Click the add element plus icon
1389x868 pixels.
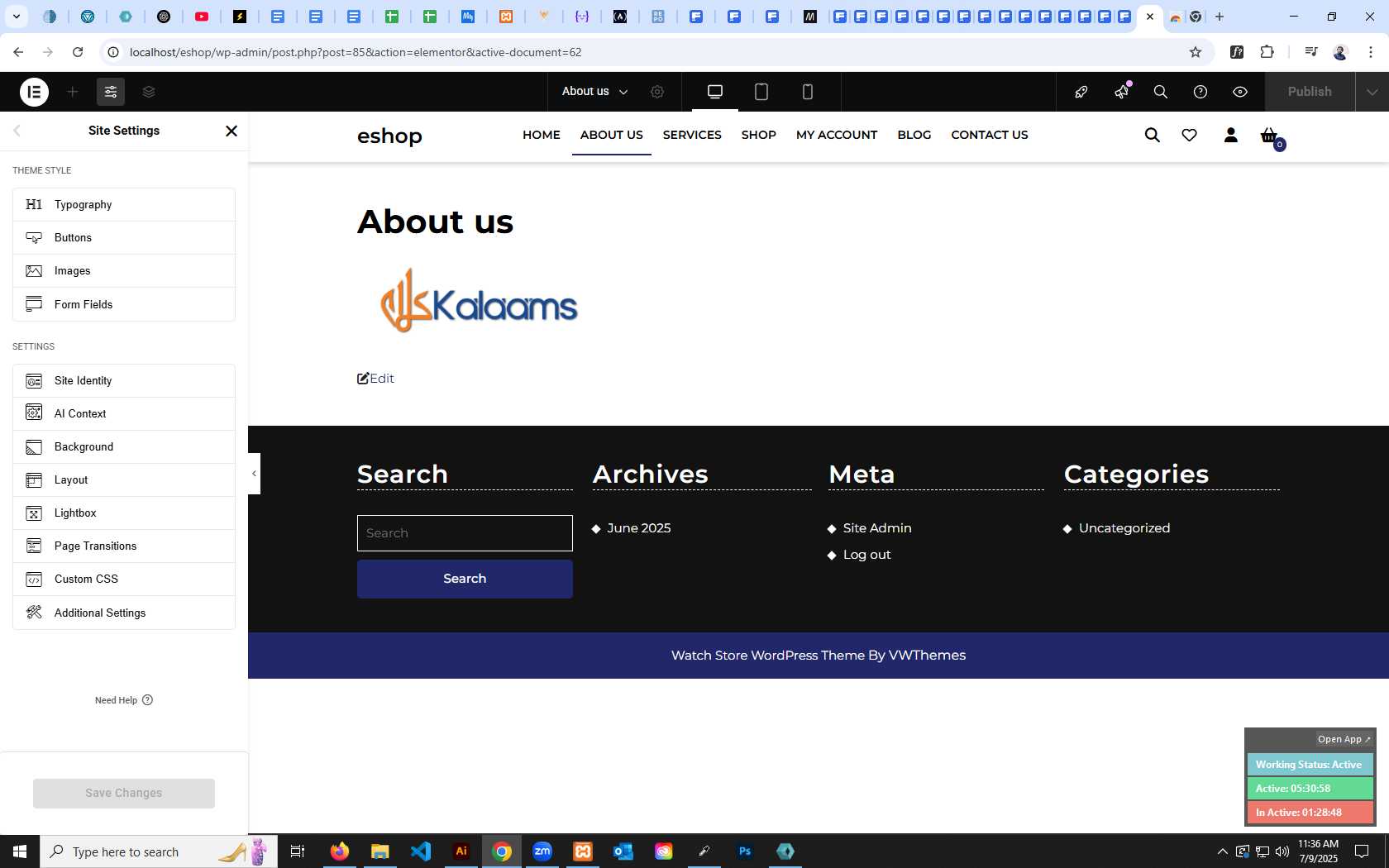click(x=73, y=92)
